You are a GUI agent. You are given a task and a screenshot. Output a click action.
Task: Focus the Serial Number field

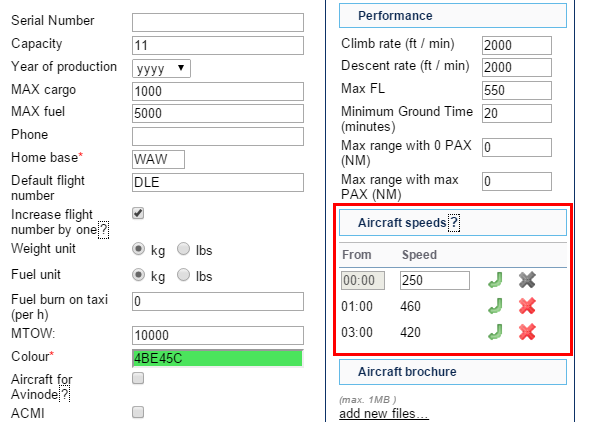point(217,23)
